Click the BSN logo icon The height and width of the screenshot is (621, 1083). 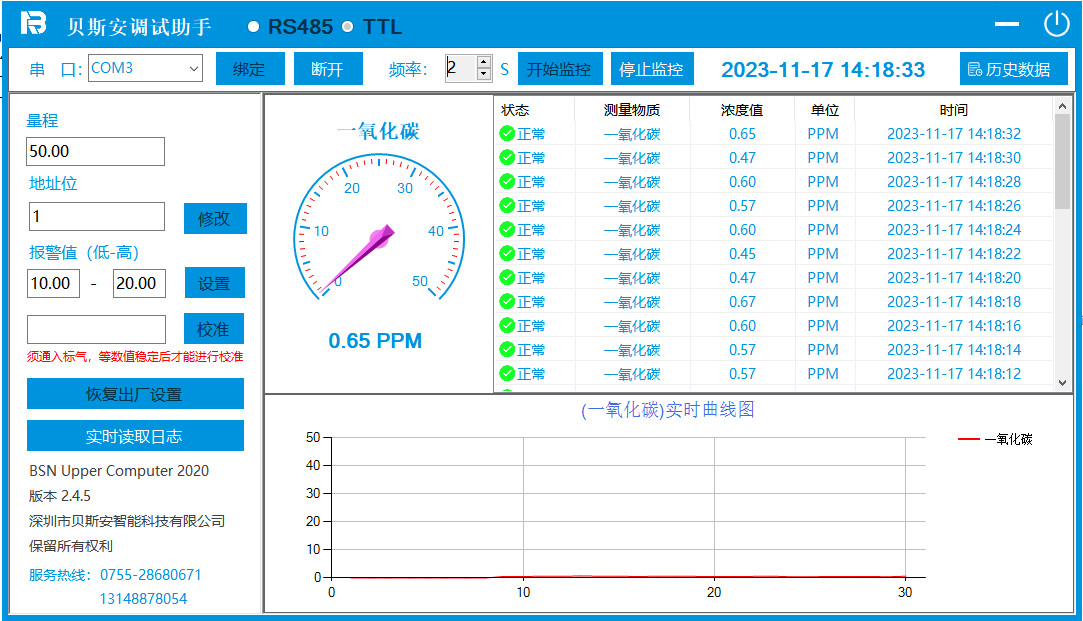coord(34,24)
